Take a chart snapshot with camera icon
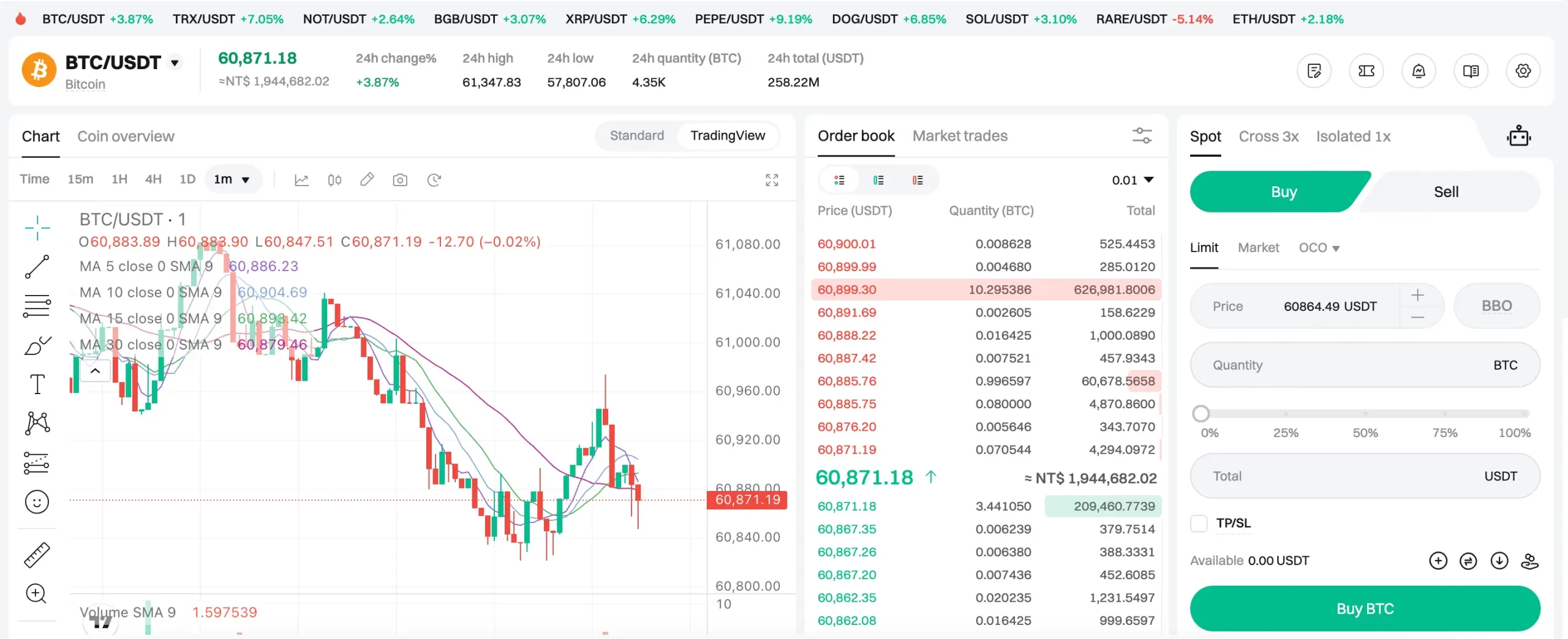Viewport: 1568px width, 639px height. tap(400, 180)
